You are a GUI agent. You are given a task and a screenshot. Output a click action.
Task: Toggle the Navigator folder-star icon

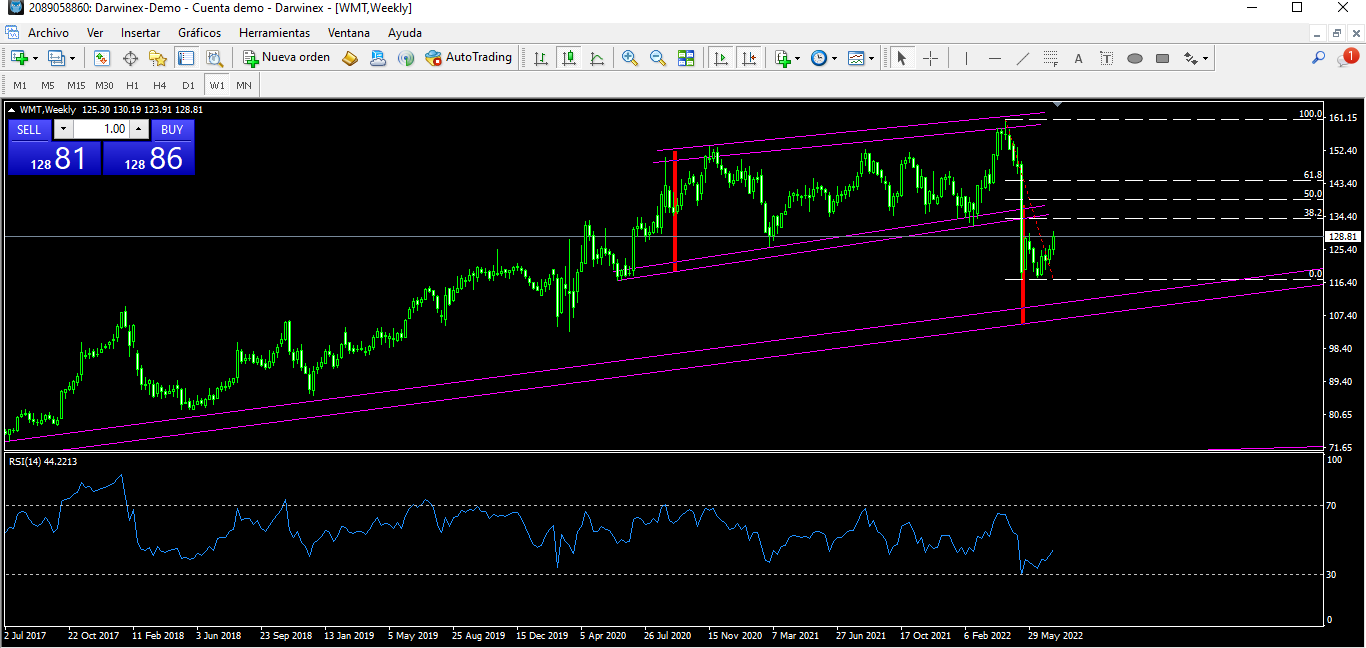coord(158,58)
